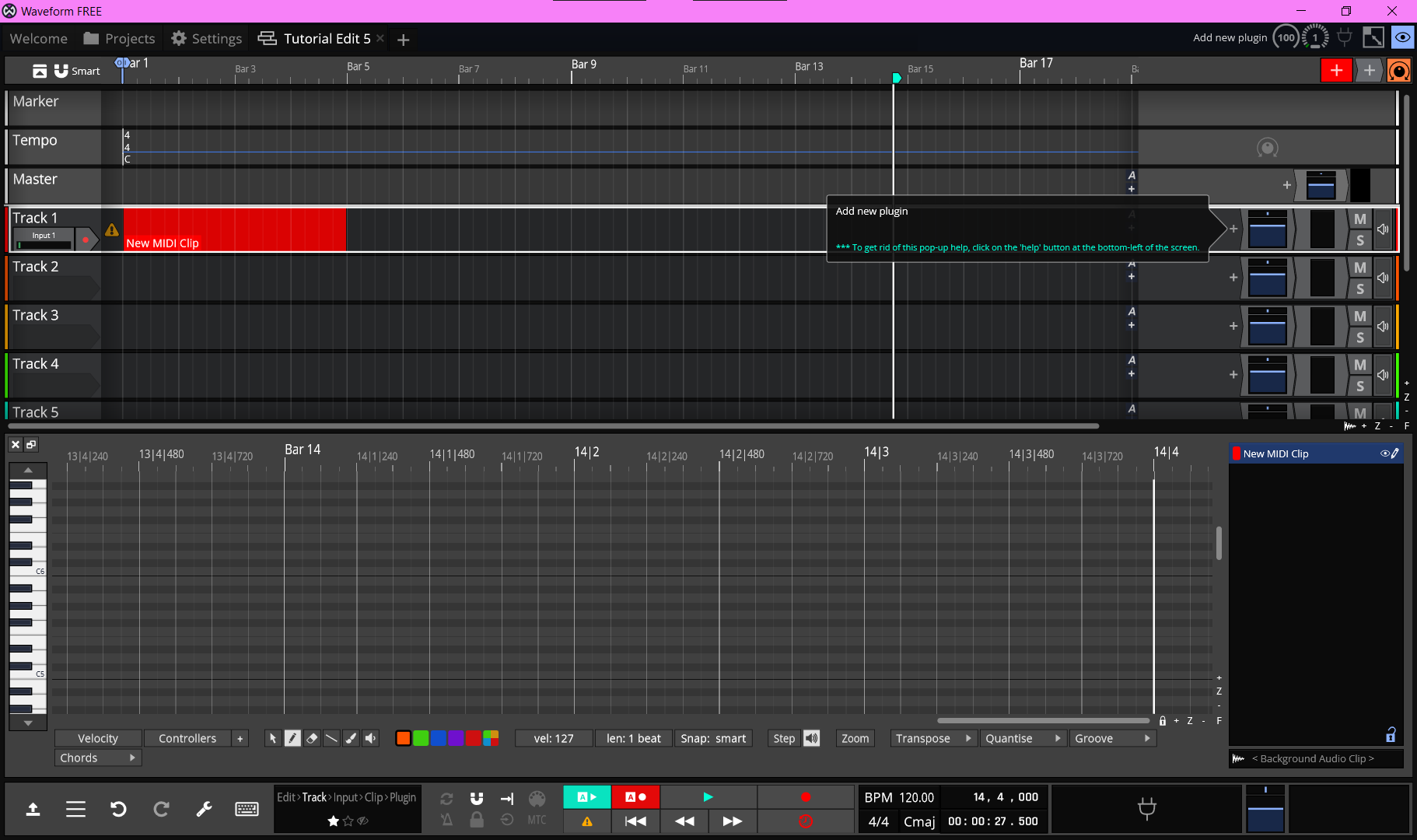Open the on-screen MIDI keyboard icon

coord(247,809)
